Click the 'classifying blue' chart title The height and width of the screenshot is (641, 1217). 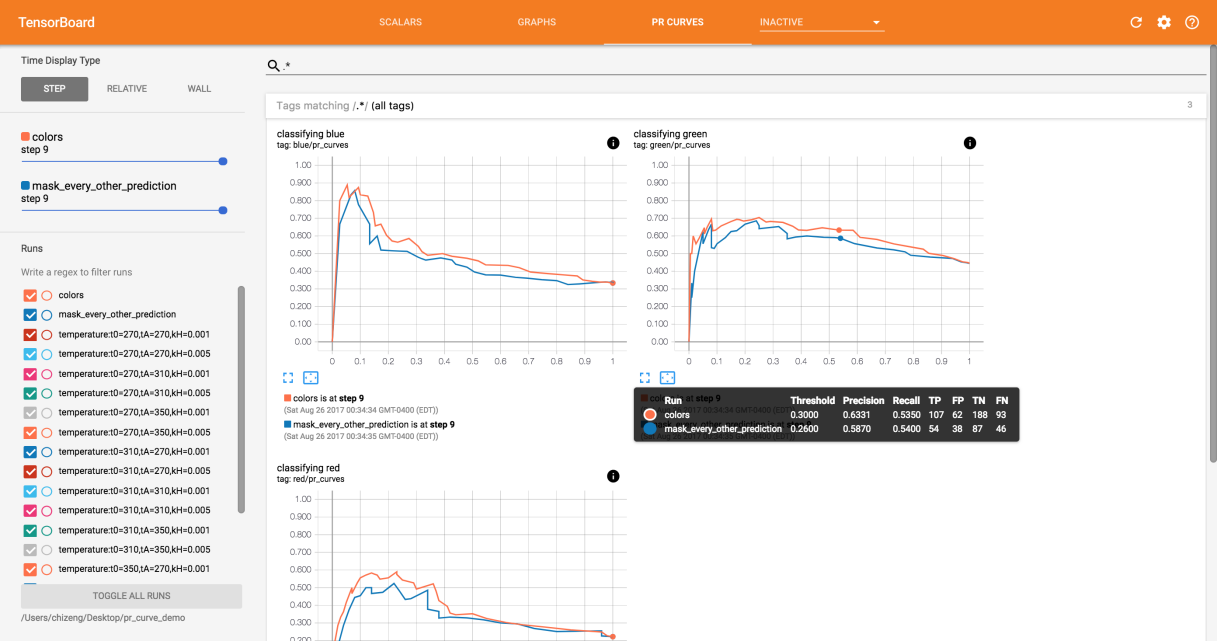(x=311, y=134)
